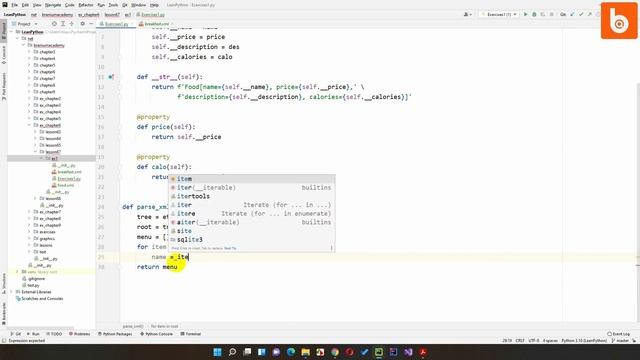Screen dimensions: 640x360
Task: Open the TODO tool window
Action: point(54,334)
